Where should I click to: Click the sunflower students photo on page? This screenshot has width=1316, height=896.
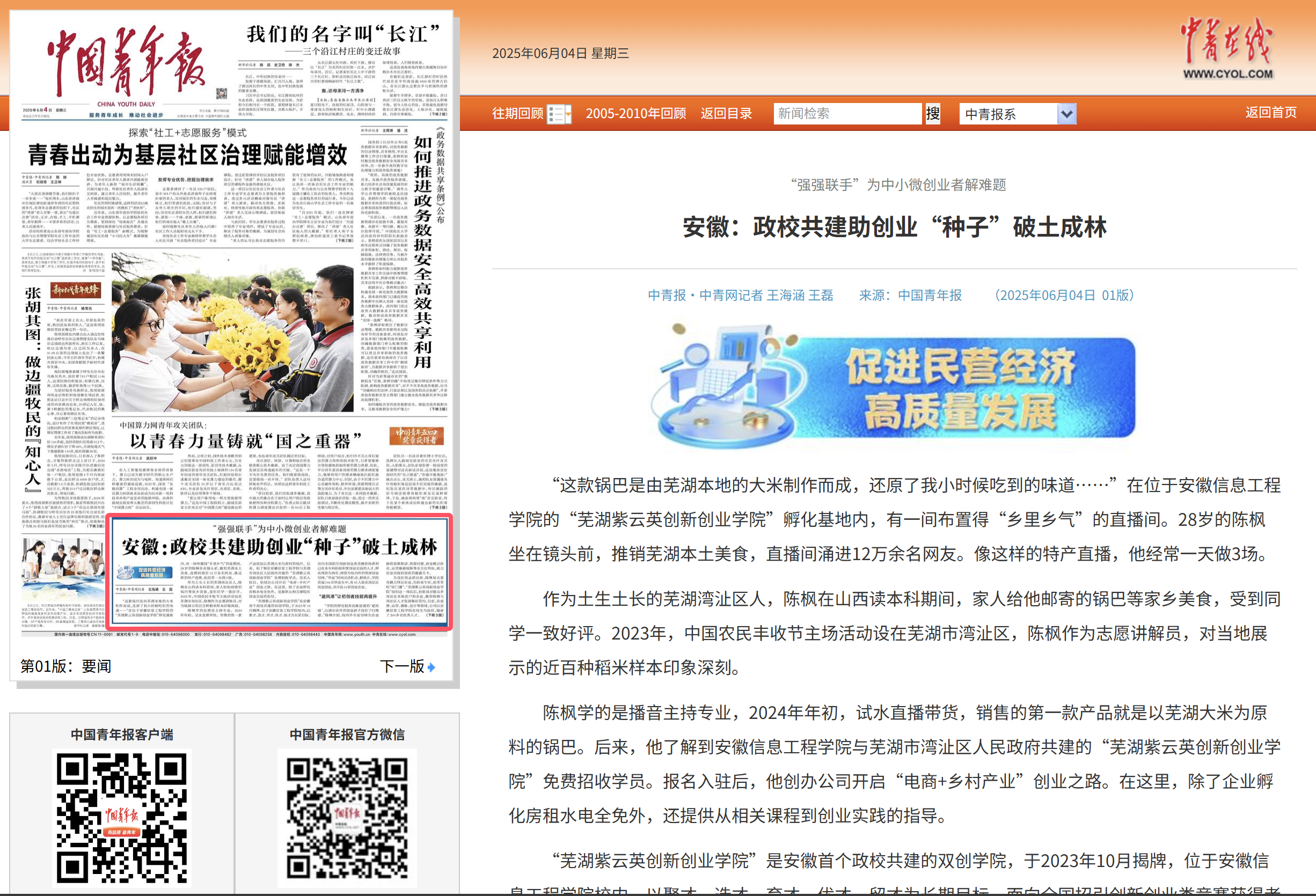(233, 332)
